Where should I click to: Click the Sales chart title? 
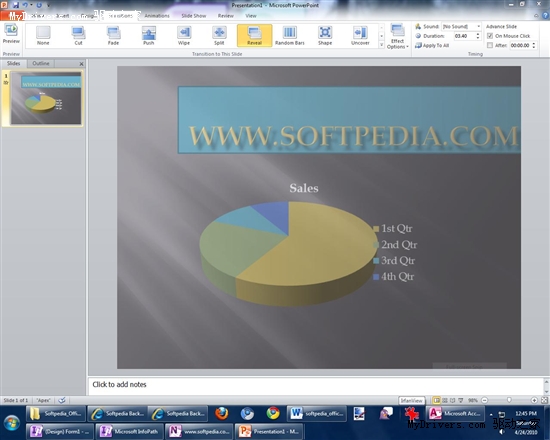point(304,188)
